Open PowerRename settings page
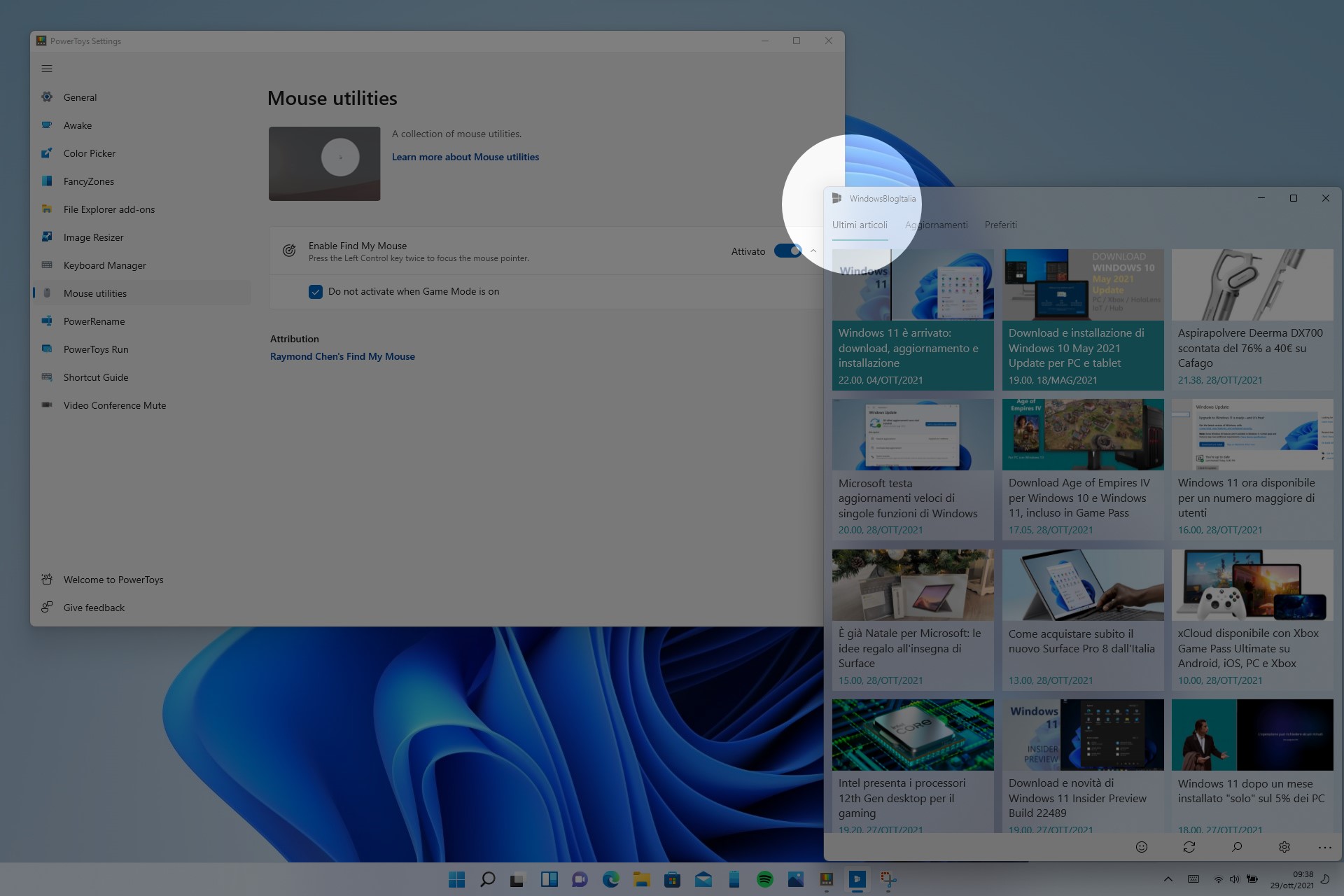1344x896 pixels. tap(141, 321)
